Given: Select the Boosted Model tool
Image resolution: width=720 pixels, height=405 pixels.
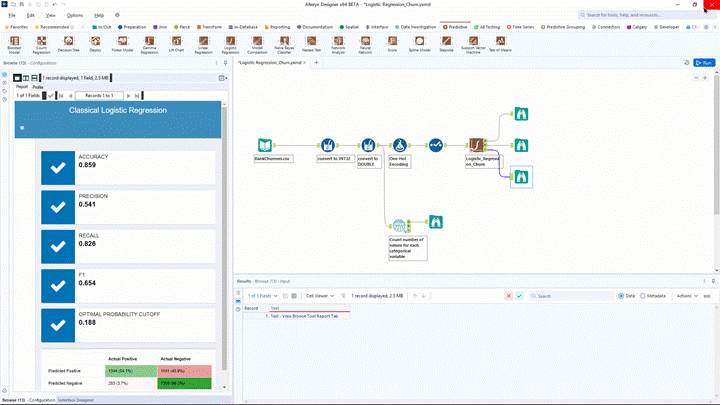Looking at the screenshot, I should click(x=14, y=45).
